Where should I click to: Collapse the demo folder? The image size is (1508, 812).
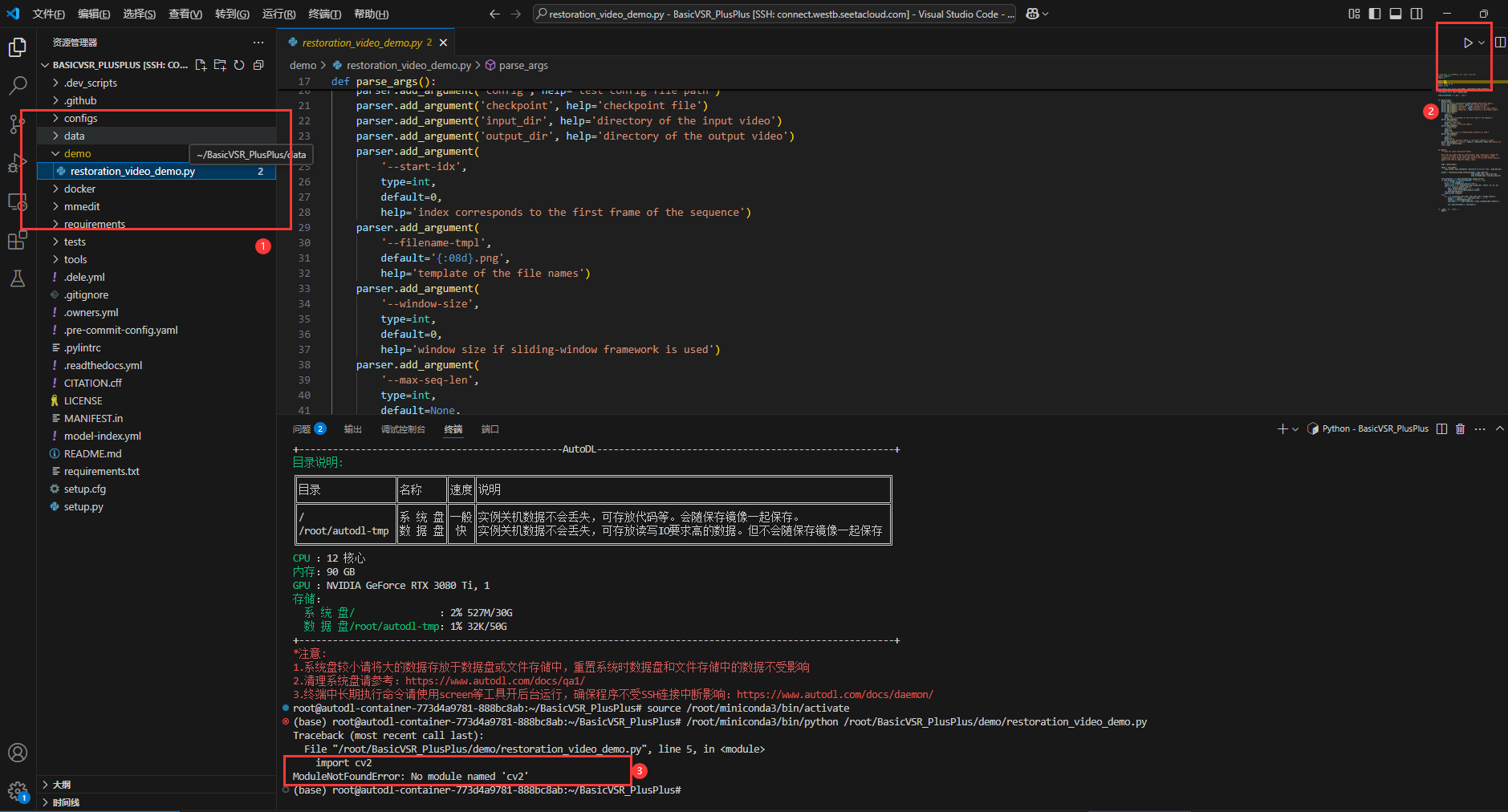tap(76, 152)
